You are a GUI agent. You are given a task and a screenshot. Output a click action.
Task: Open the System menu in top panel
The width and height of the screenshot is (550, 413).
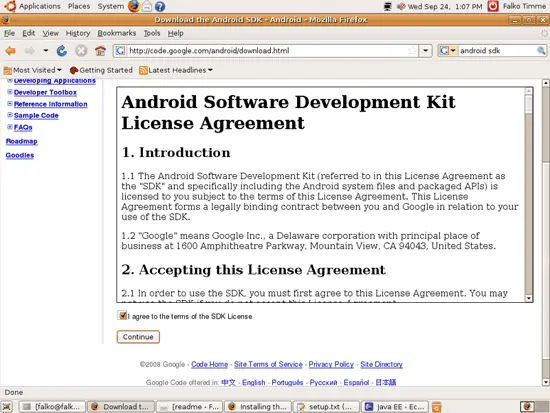point(111,6)
